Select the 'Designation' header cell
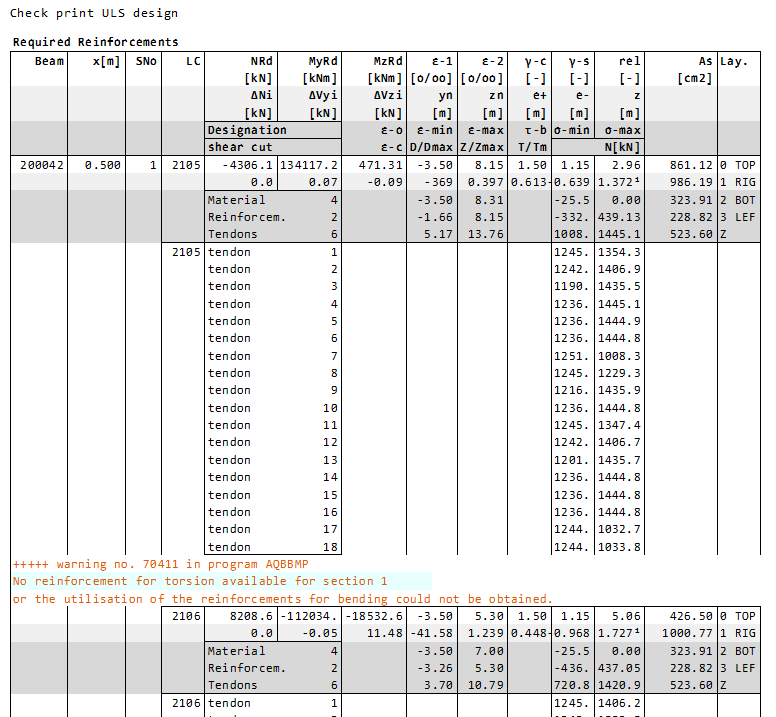 [x=247, y=130]
